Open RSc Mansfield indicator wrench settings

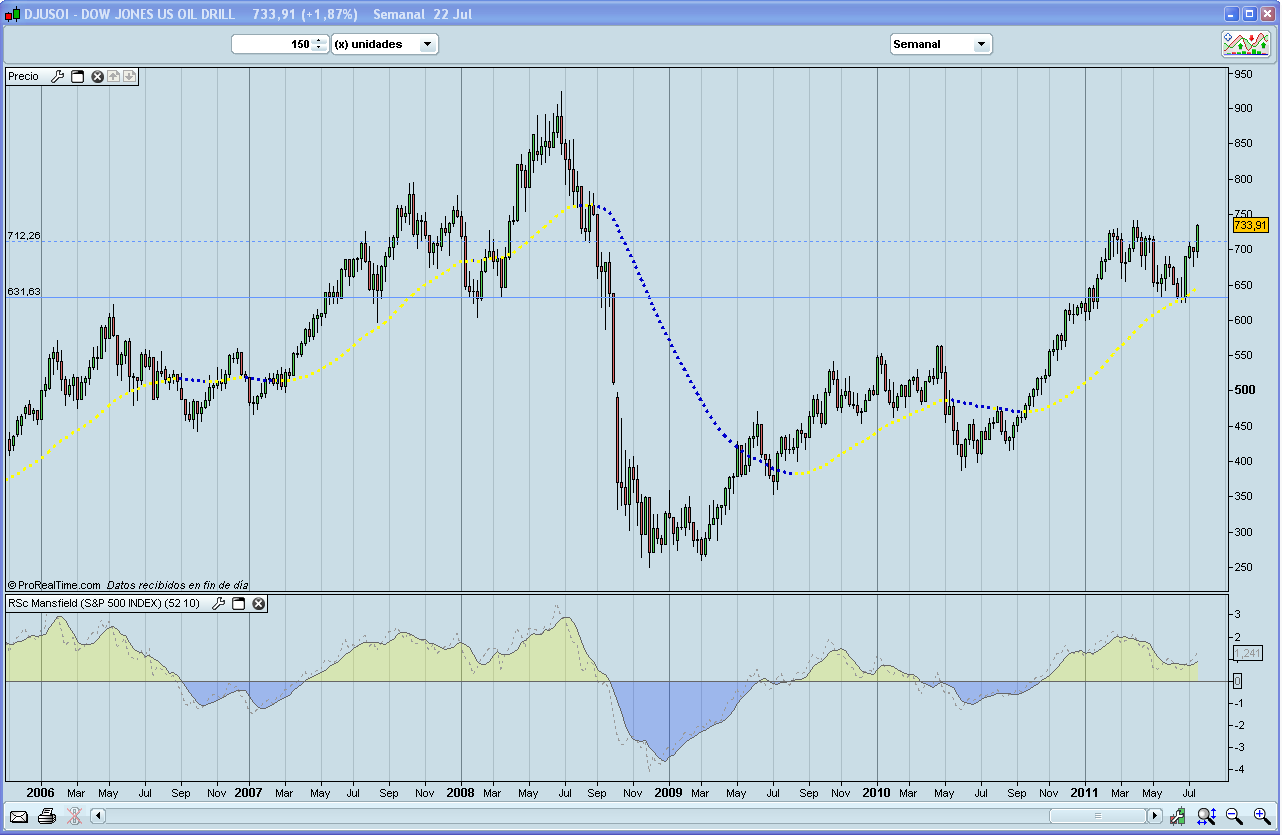pyautogui.click(x=218, y=604)
